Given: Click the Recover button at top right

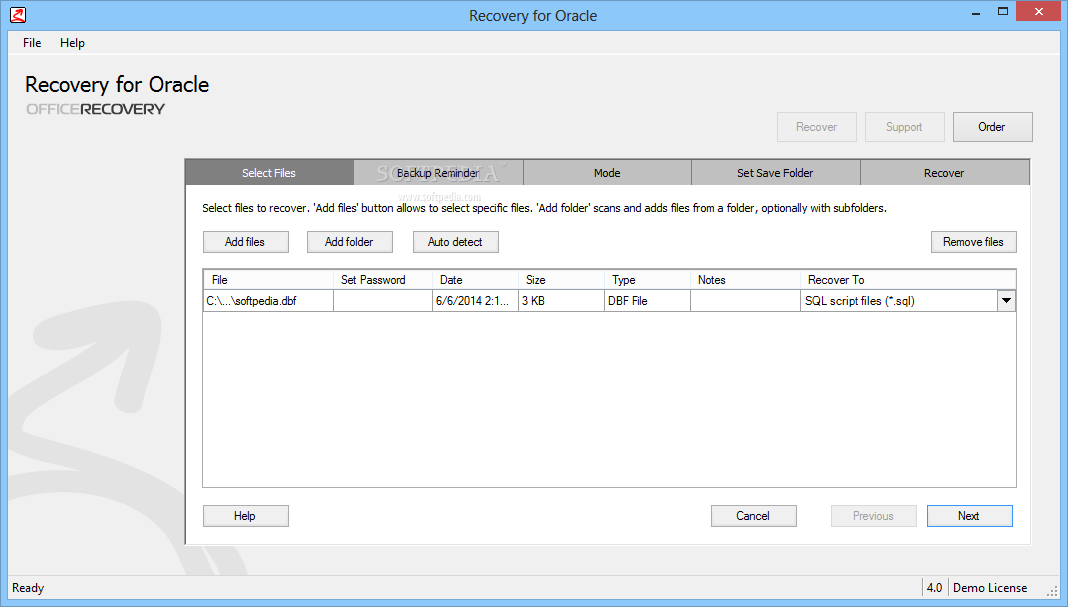Looking at the screenshot, I should (x=817, y=127).
